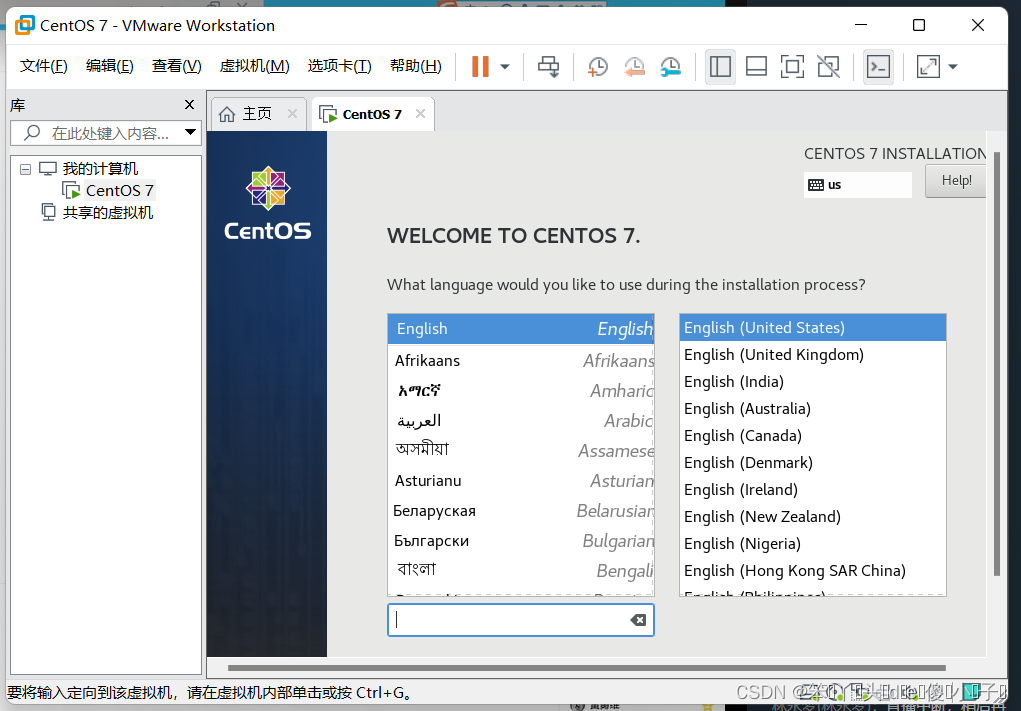
Task: Maximize the VMware Workstation window
Action: pyautogui.click(x=919, y=25)
